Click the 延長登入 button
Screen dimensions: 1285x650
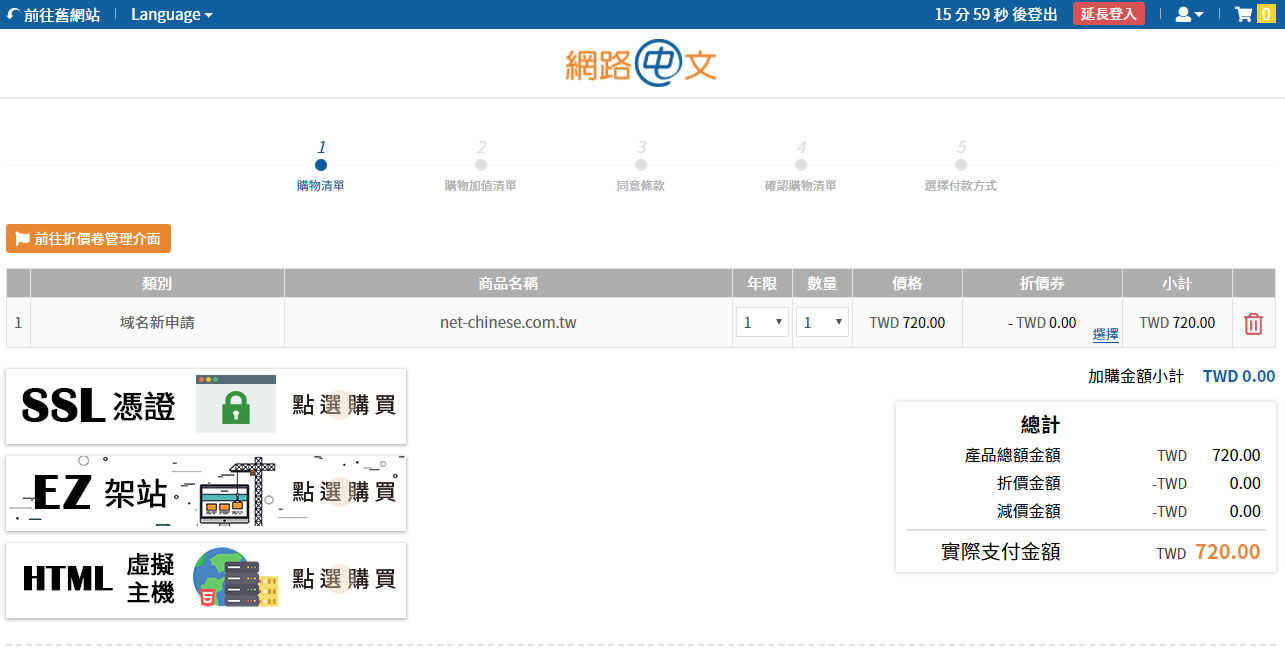point(1108,14)
